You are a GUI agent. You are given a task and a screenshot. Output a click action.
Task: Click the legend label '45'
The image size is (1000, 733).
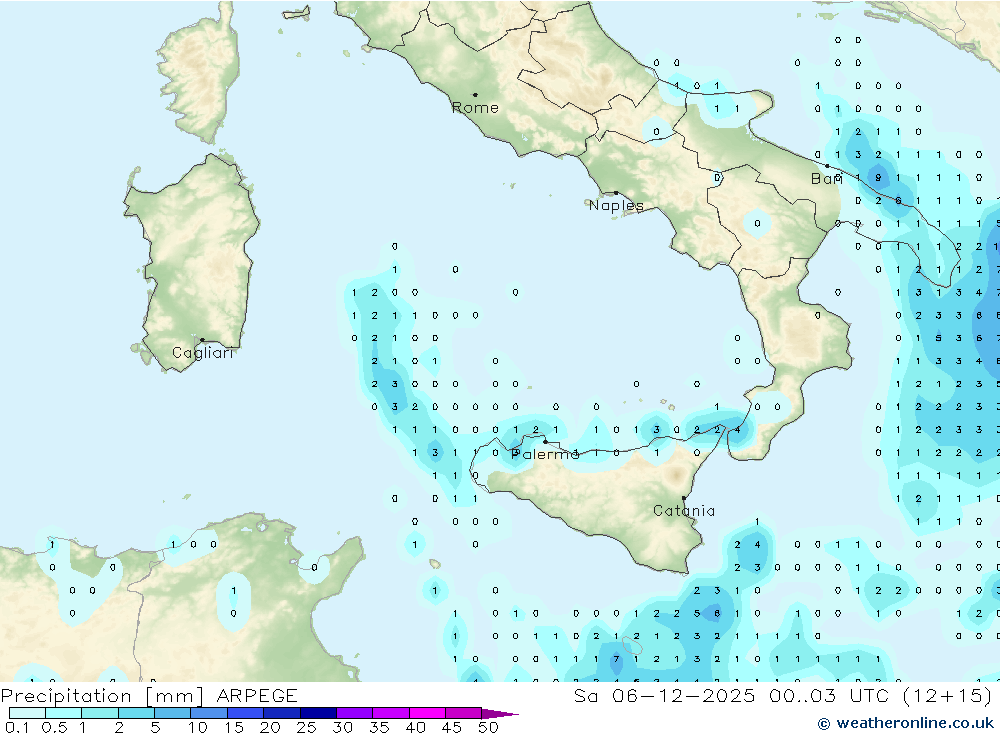coord(452,727)
